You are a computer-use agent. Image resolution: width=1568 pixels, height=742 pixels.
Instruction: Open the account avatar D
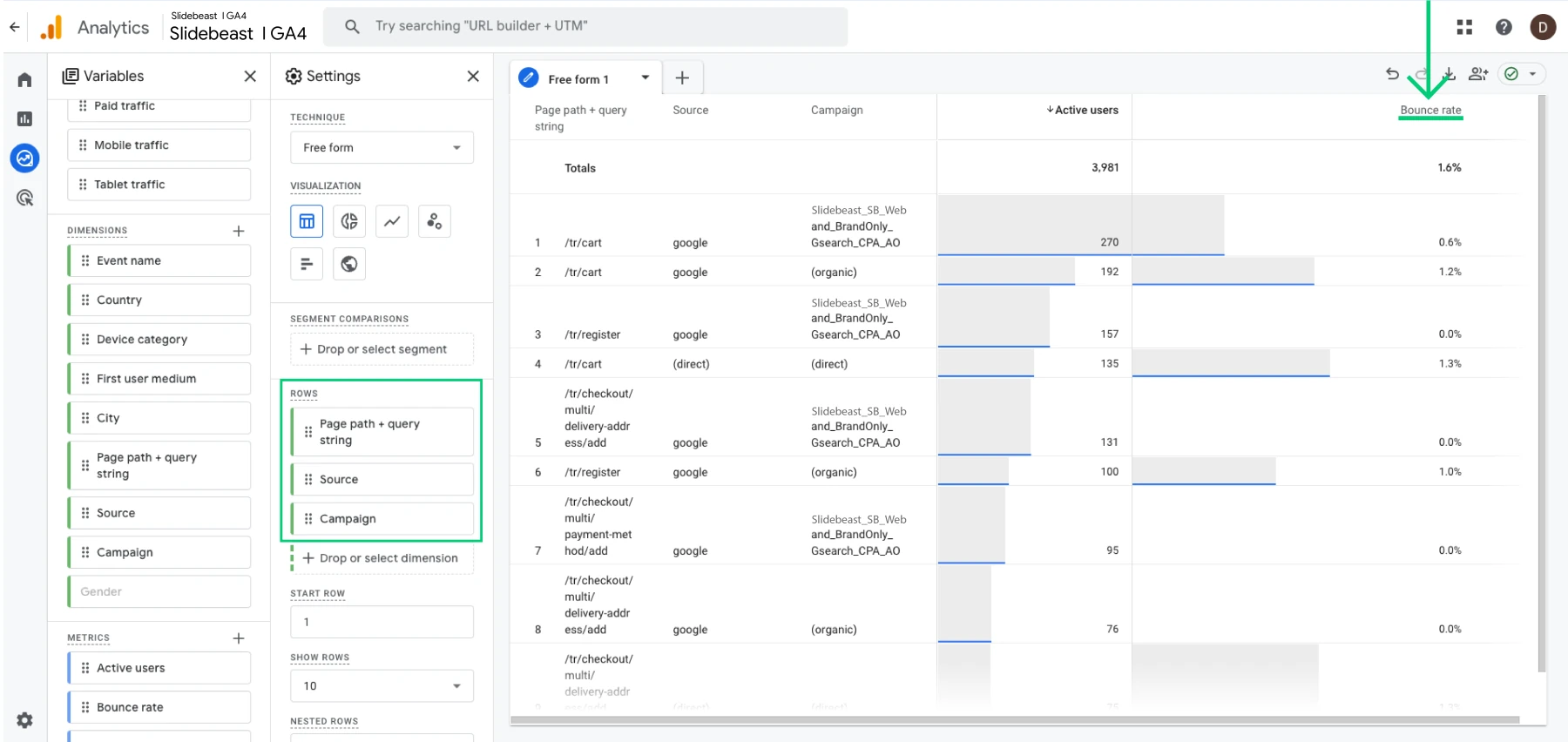pyautogui.click(x=1543, y=27)
